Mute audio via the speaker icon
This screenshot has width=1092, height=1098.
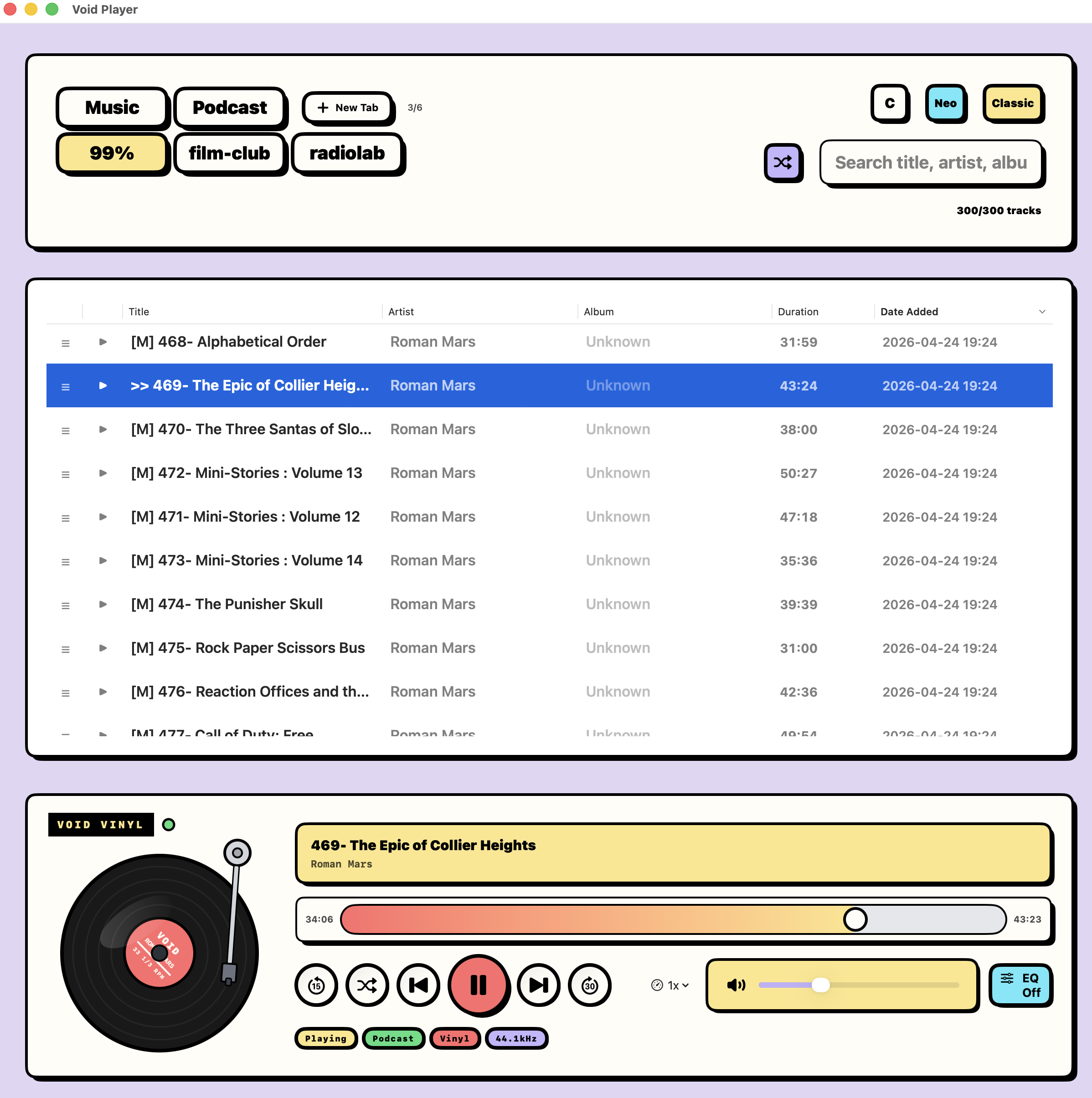(736, 985)
